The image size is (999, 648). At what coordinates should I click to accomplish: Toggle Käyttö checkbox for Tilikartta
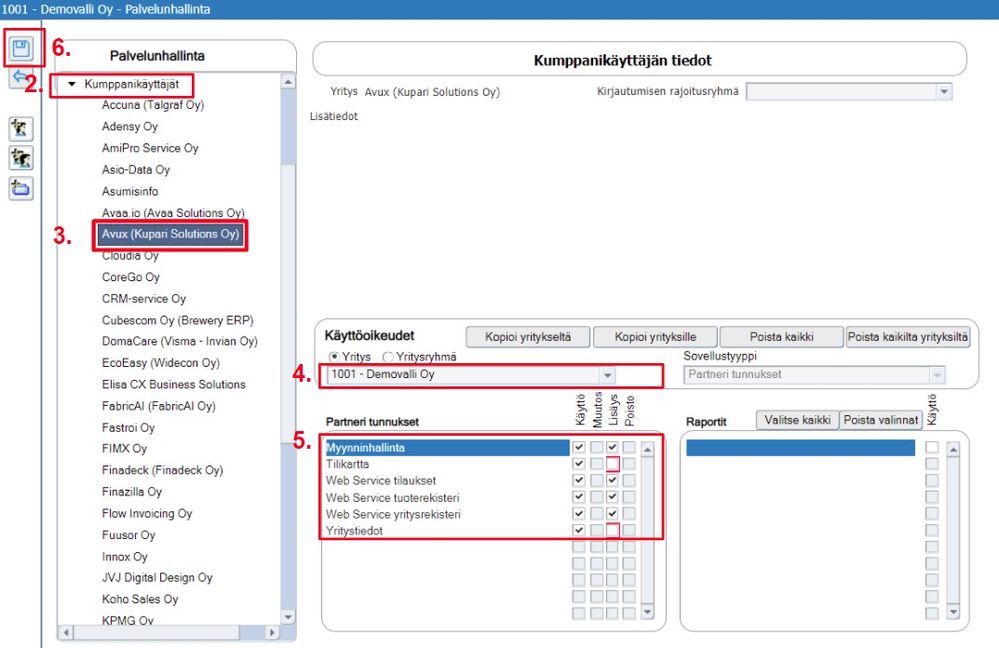pyautogui.click(x=579, y=464)
